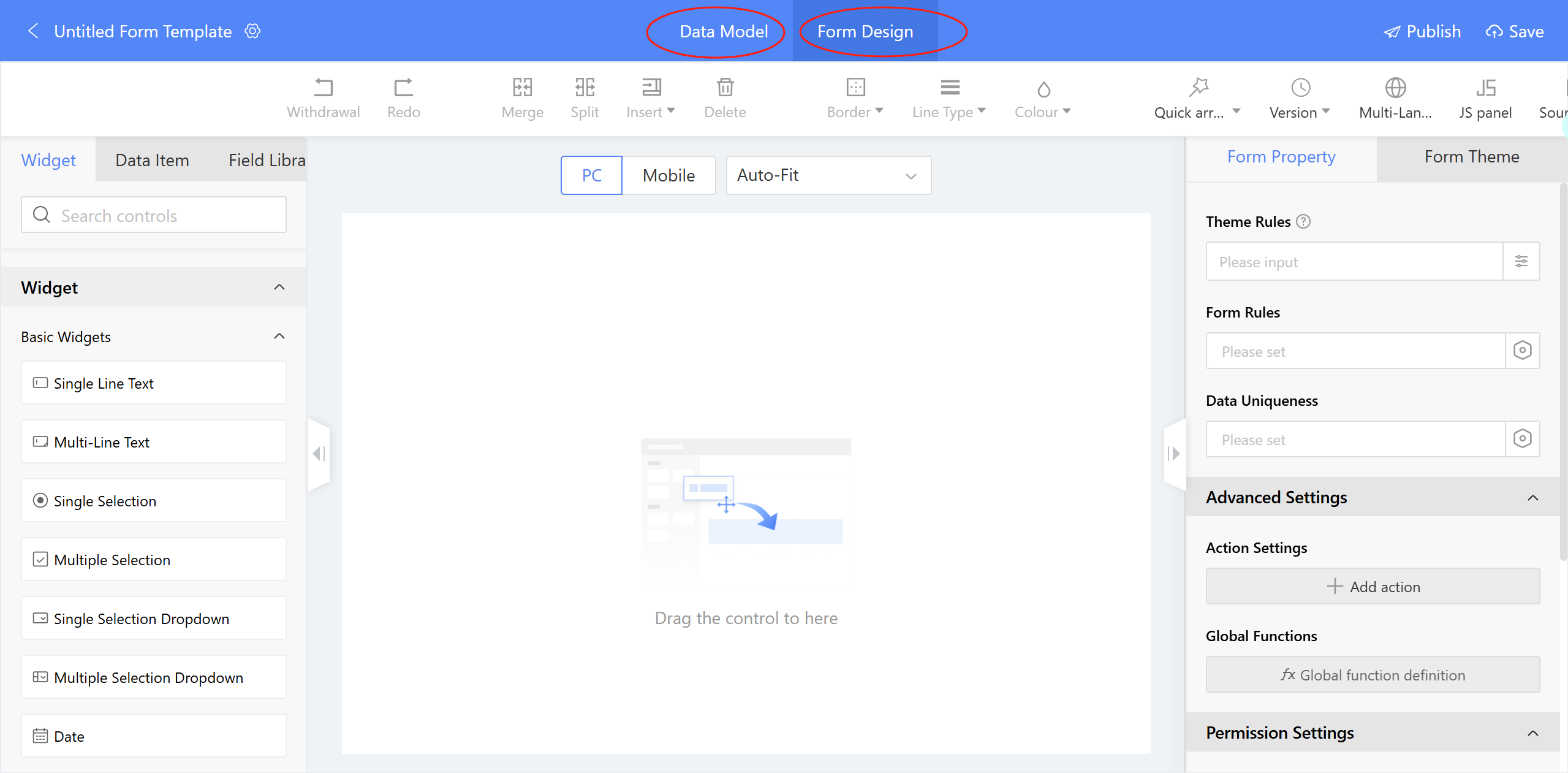Open the Auto-Fit size dropdown

[x=828, y=175]
